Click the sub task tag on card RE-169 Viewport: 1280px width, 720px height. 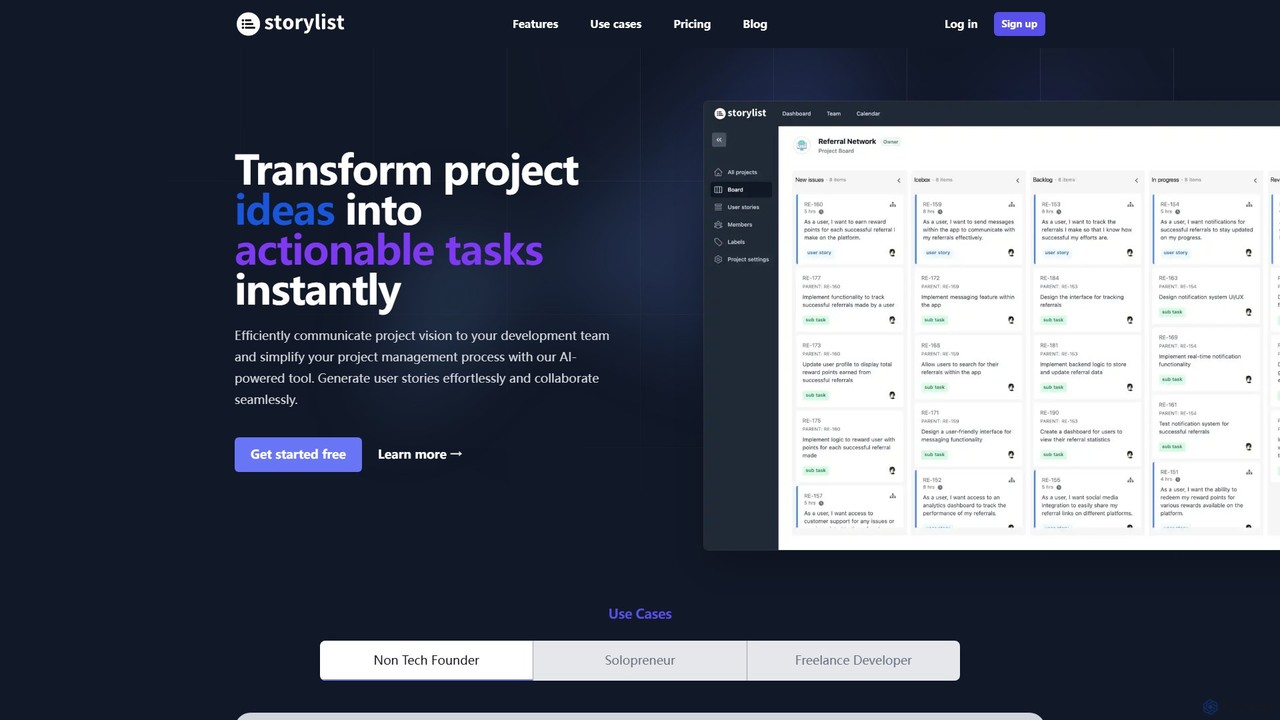[1172, 379]
